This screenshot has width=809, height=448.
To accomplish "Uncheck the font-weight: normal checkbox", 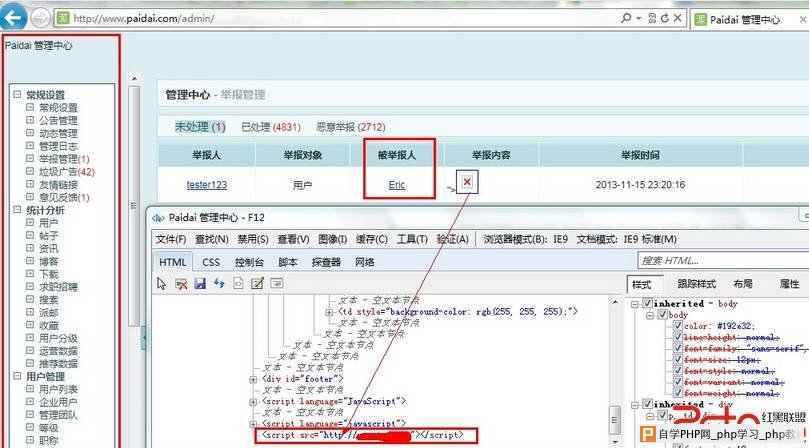I will click(x=678, y=393).
